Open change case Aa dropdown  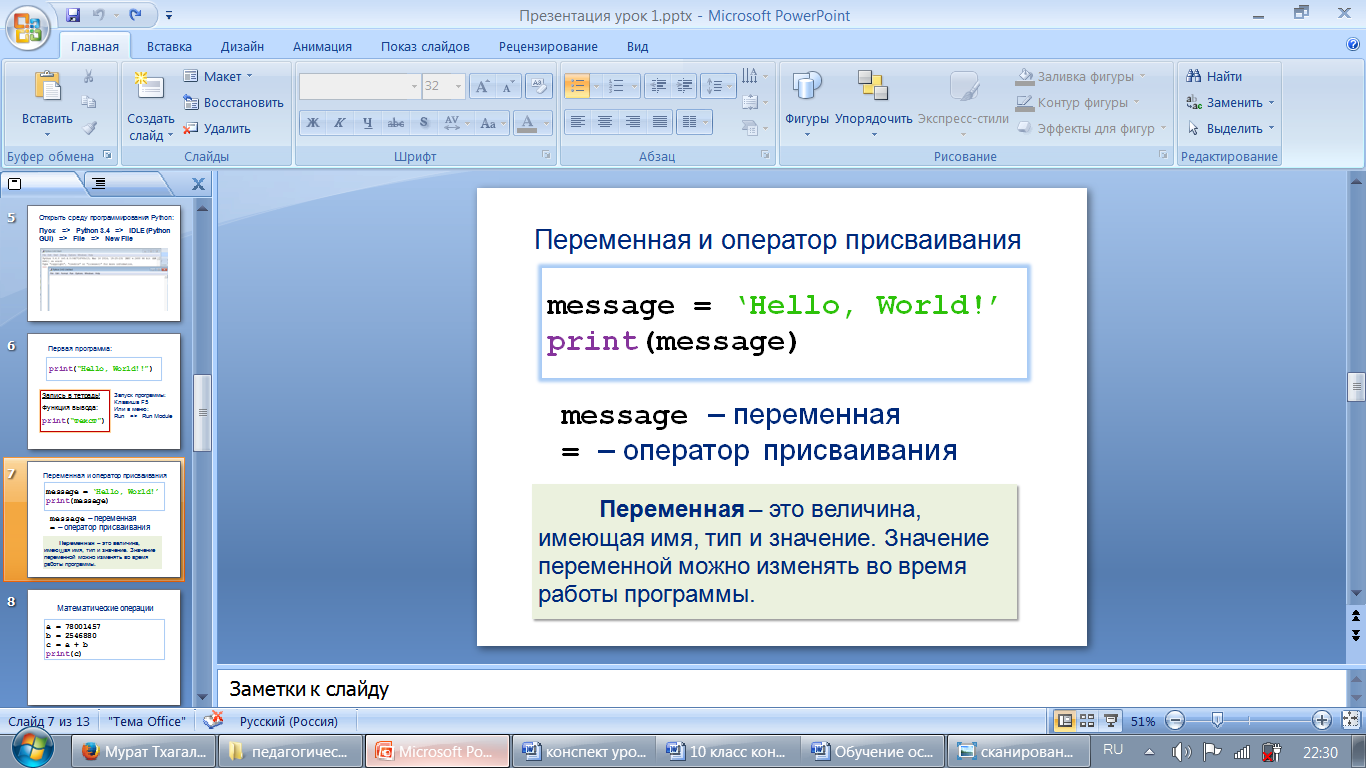[491, 123]
